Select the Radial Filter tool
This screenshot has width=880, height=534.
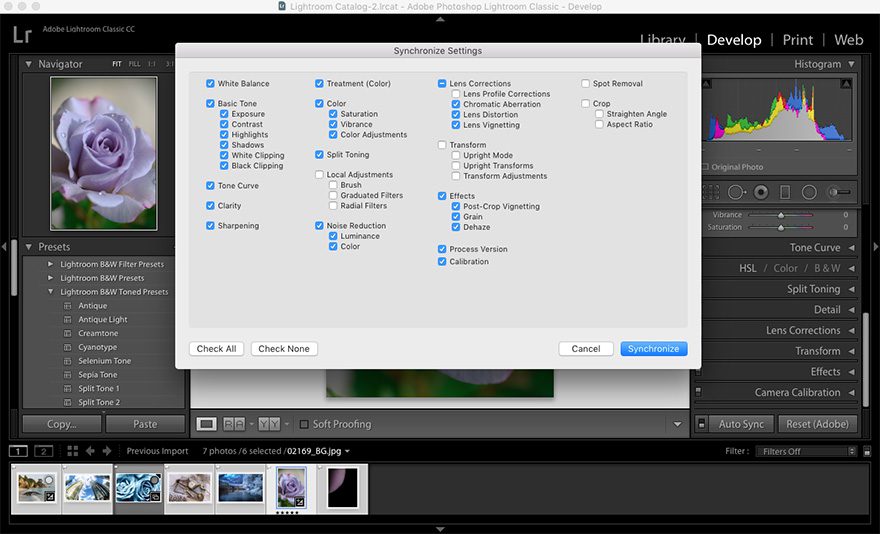(x=809, y=192)
